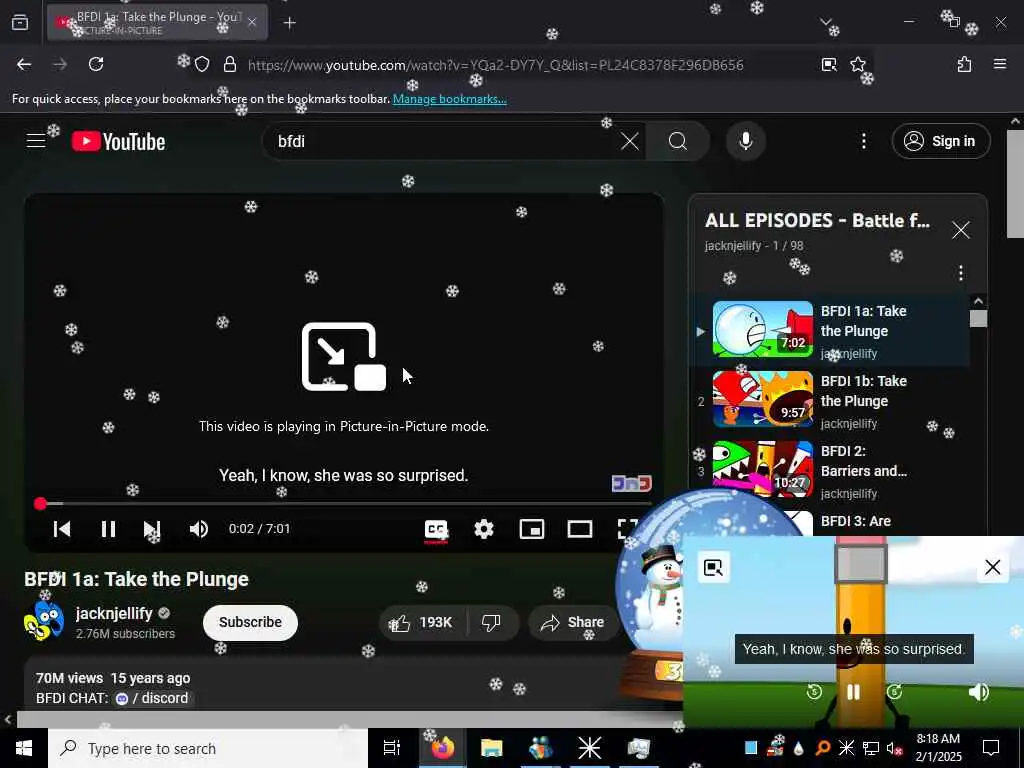Click the bfdi search input field
Image resolution: width=1024 pixels, height=768 pixels.
coord(444,141)
